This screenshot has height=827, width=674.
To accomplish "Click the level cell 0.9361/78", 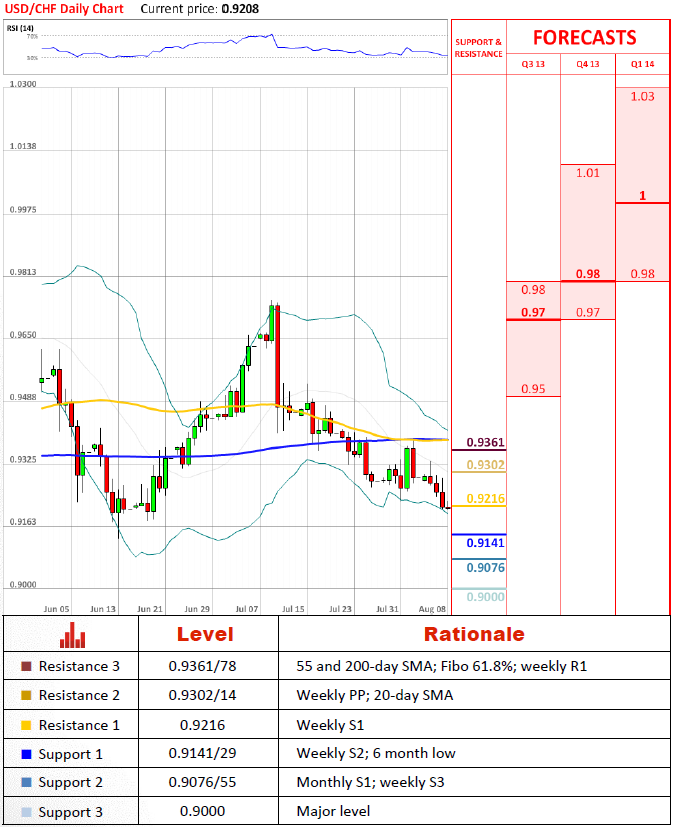I will 203,666.
